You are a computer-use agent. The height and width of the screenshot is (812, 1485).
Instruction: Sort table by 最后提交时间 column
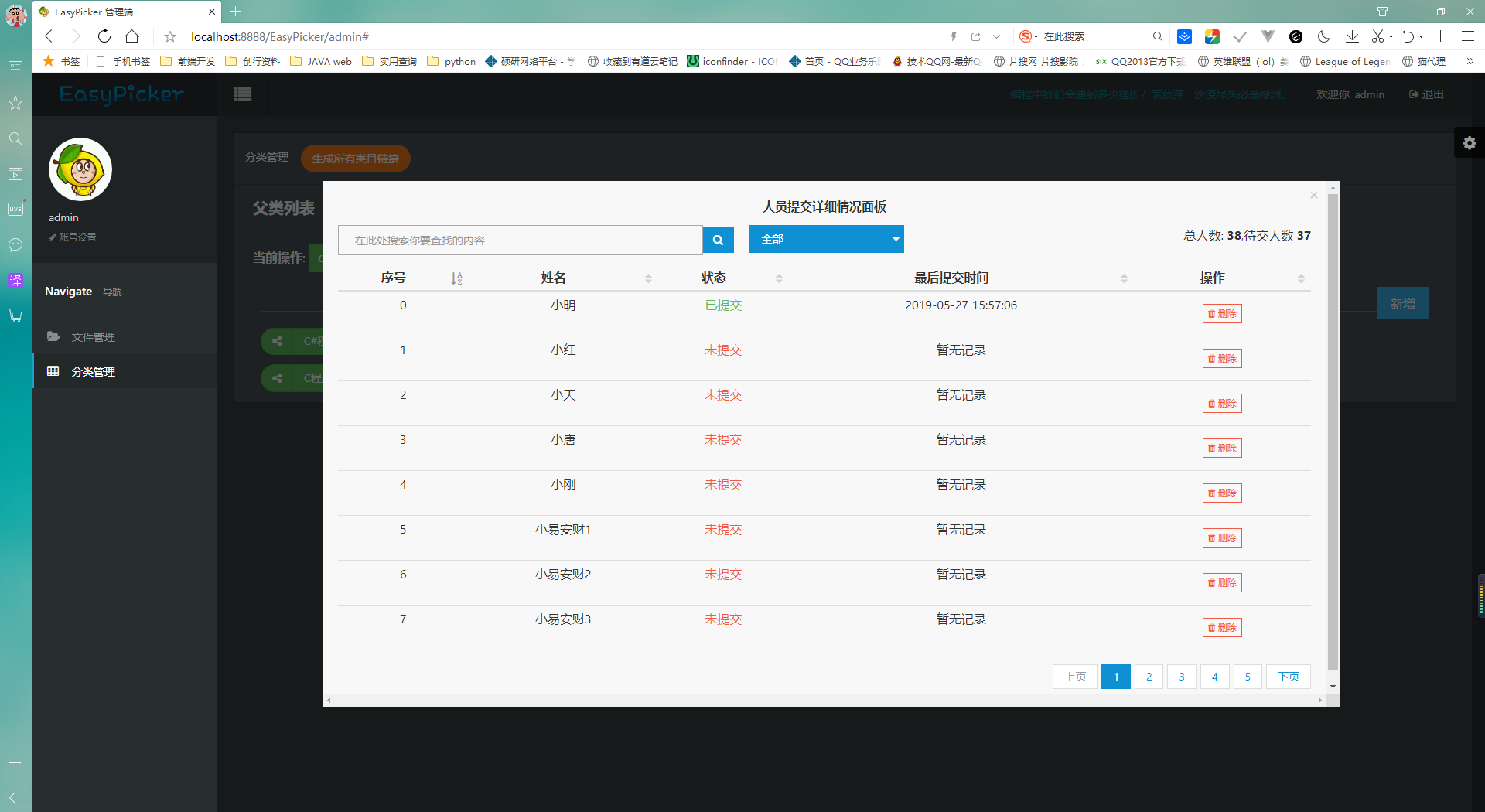(1124, 278)
